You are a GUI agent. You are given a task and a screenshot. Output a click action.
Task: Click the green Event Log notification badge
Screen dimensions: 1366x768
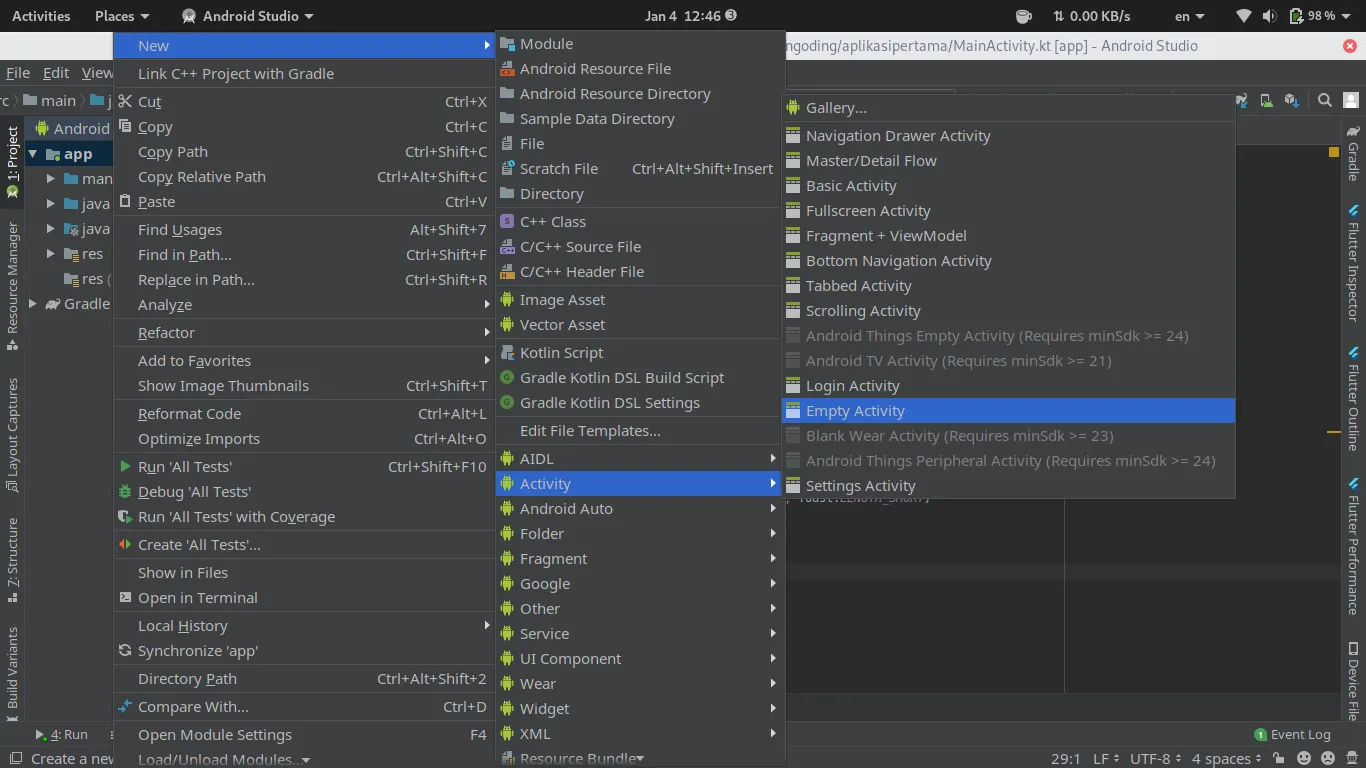coord(1260,735)
